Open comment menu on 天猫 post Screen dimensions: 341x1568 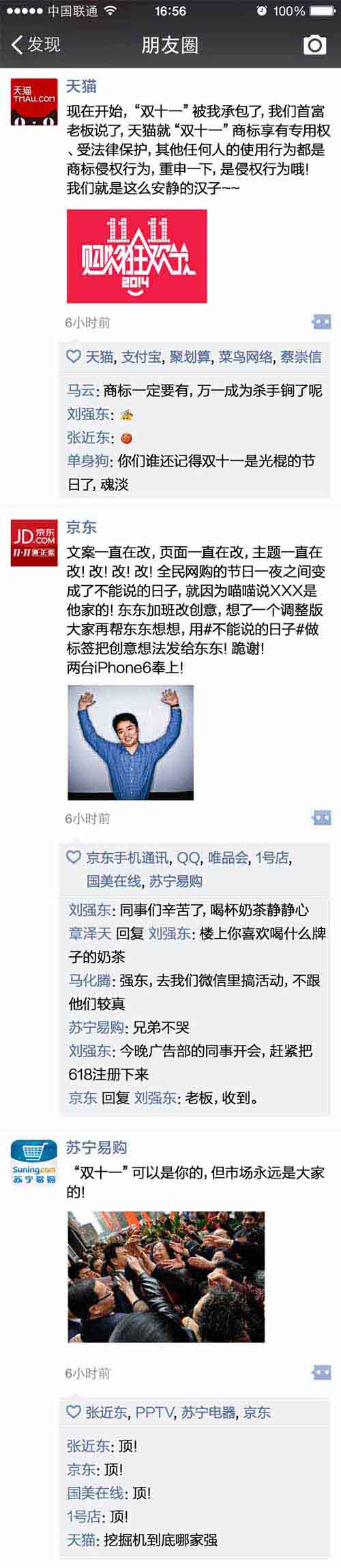point(321,322)
